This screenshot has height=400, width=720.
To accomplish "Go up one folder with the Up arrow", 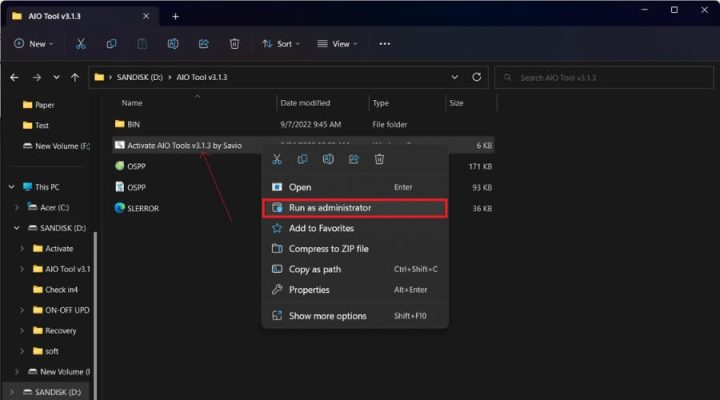I will coord(76,77).
